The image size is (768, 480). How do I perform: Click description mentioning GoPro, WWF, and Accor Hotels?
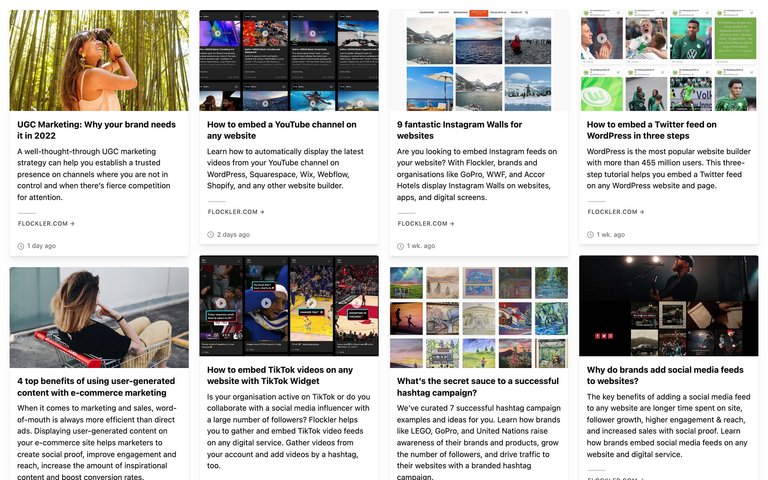(x=477, y=174)
